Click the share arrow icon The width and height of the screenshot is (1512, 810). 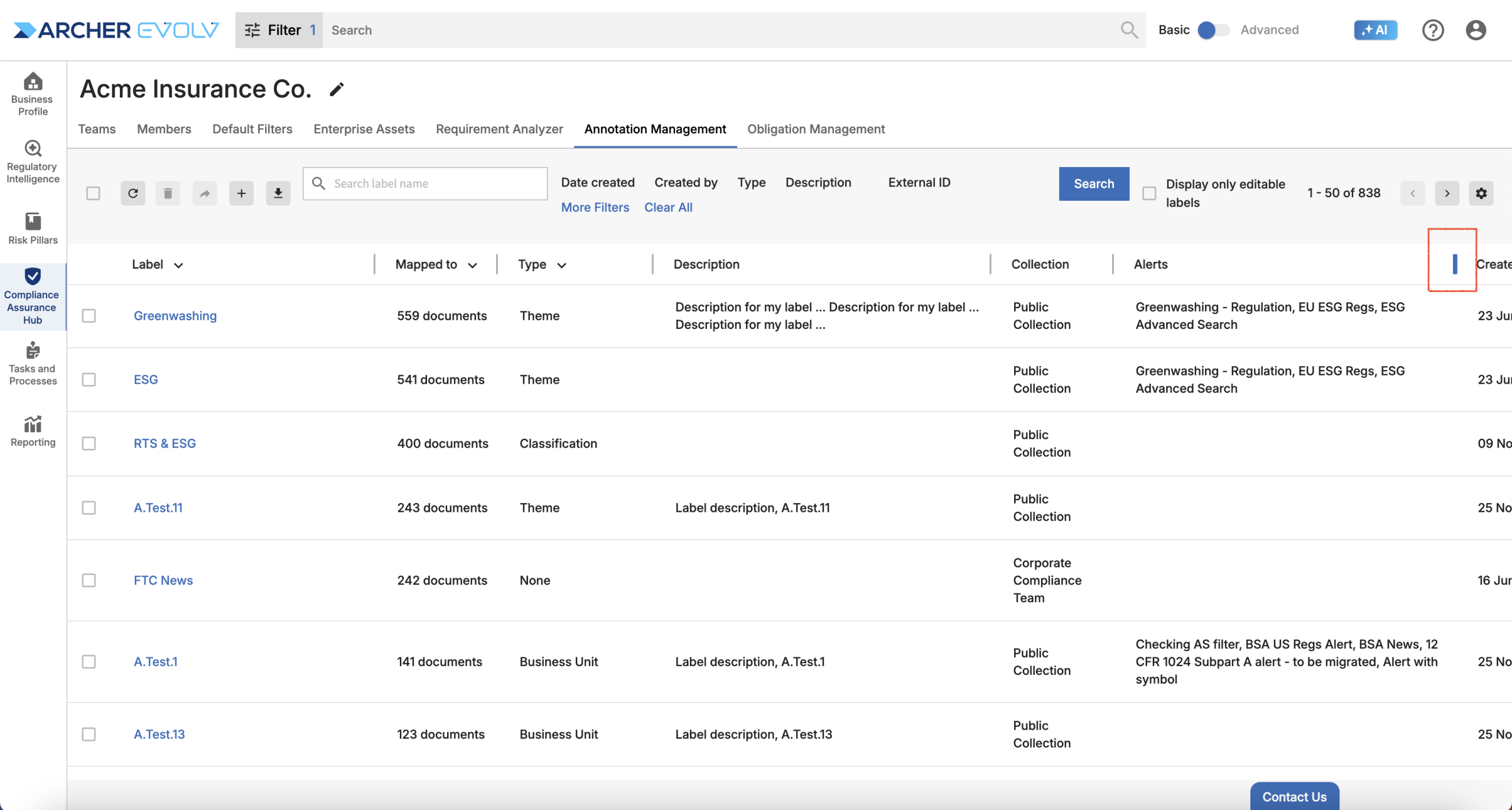[x=204, y=193]
